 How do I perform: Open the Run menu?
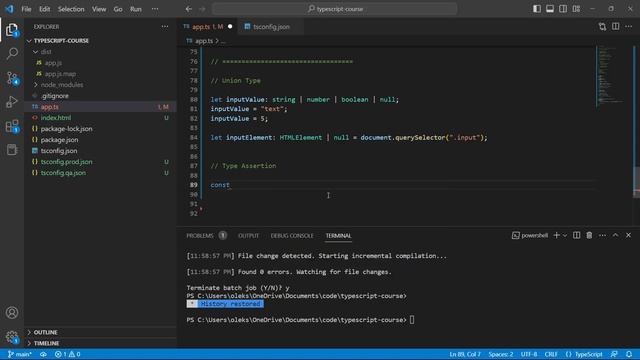coord(136,9)
